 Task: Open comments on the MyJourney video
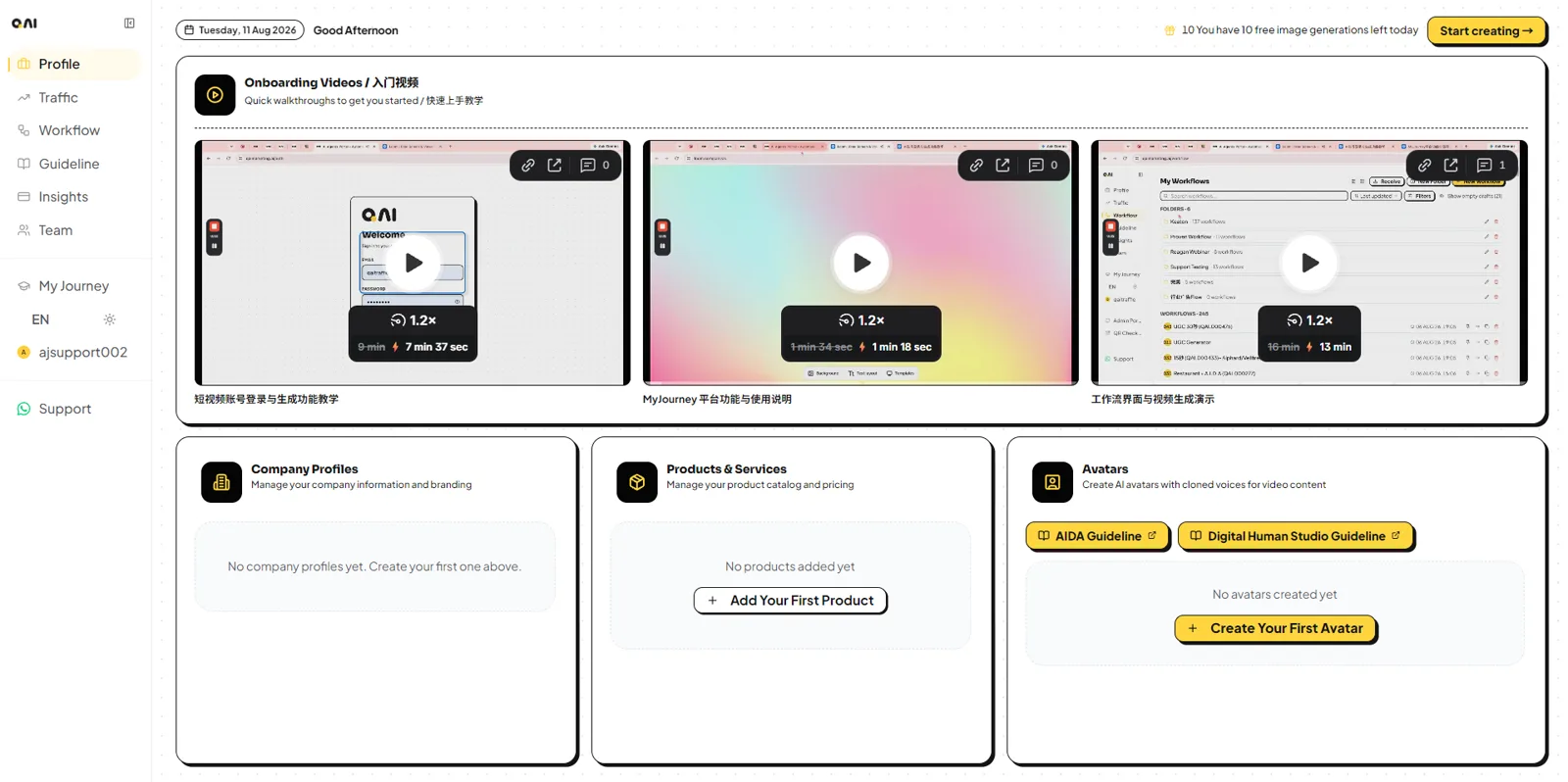pyautogui.click(x=1043, y=166)
